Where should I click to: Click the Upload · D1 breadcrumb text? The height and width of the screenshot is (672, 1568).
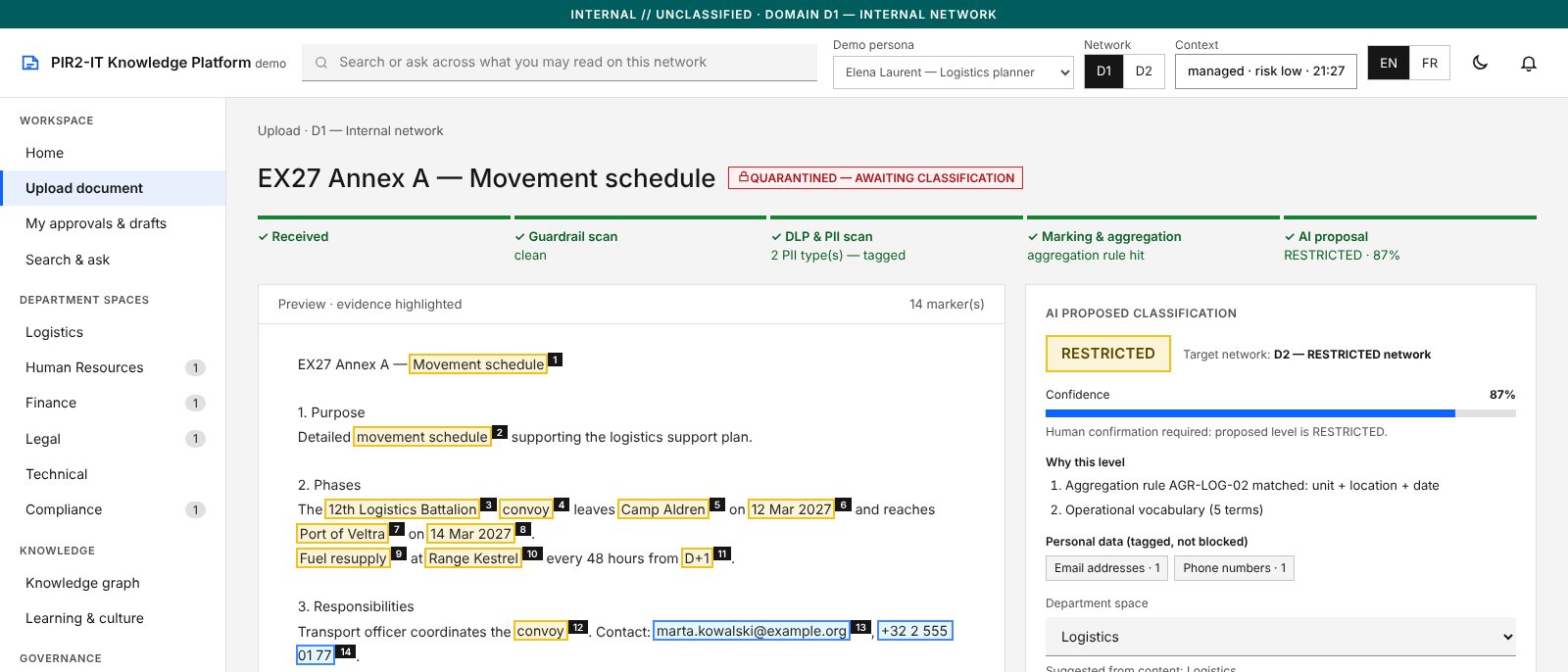pos(350,131)
